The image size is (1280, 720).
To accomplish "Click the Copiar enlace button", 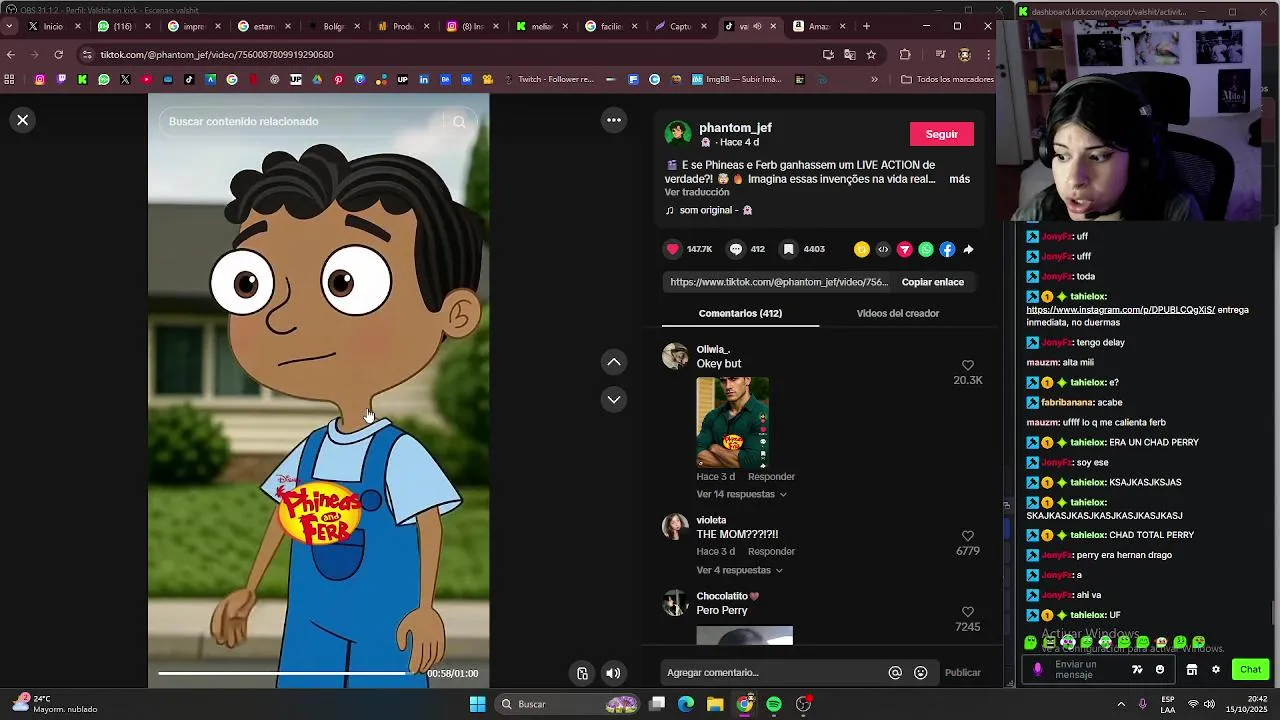I will 933,282.
